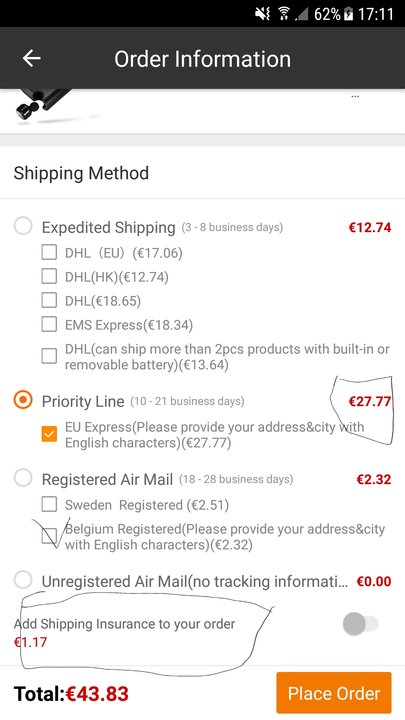The height and width of the screenshot is (720, 405).
Task: Check the DHL (EU) €17.06 checkbox
Action: [x=49, y=252]
